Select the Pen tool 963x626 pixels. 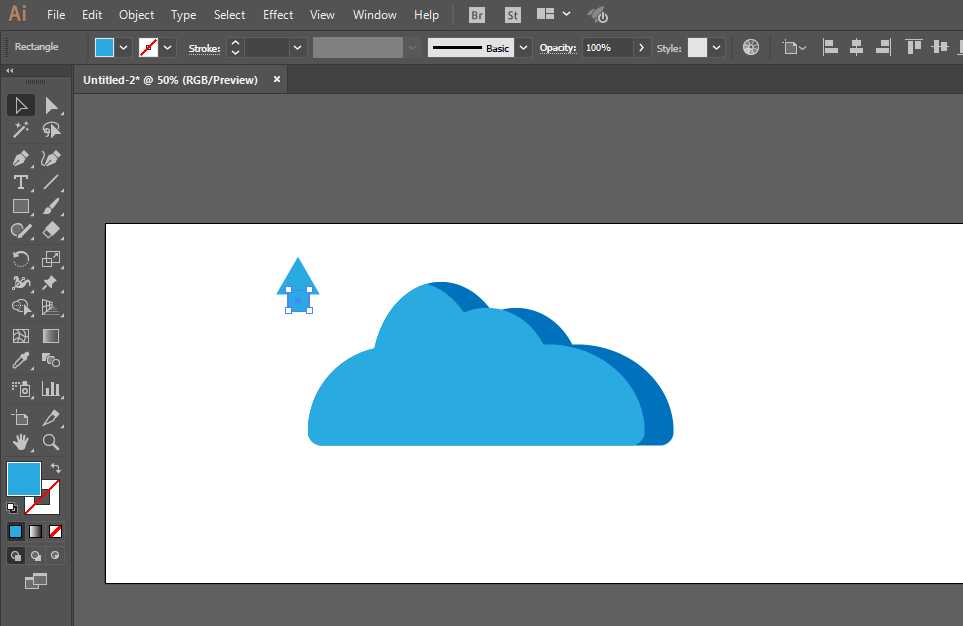point(20,158)
